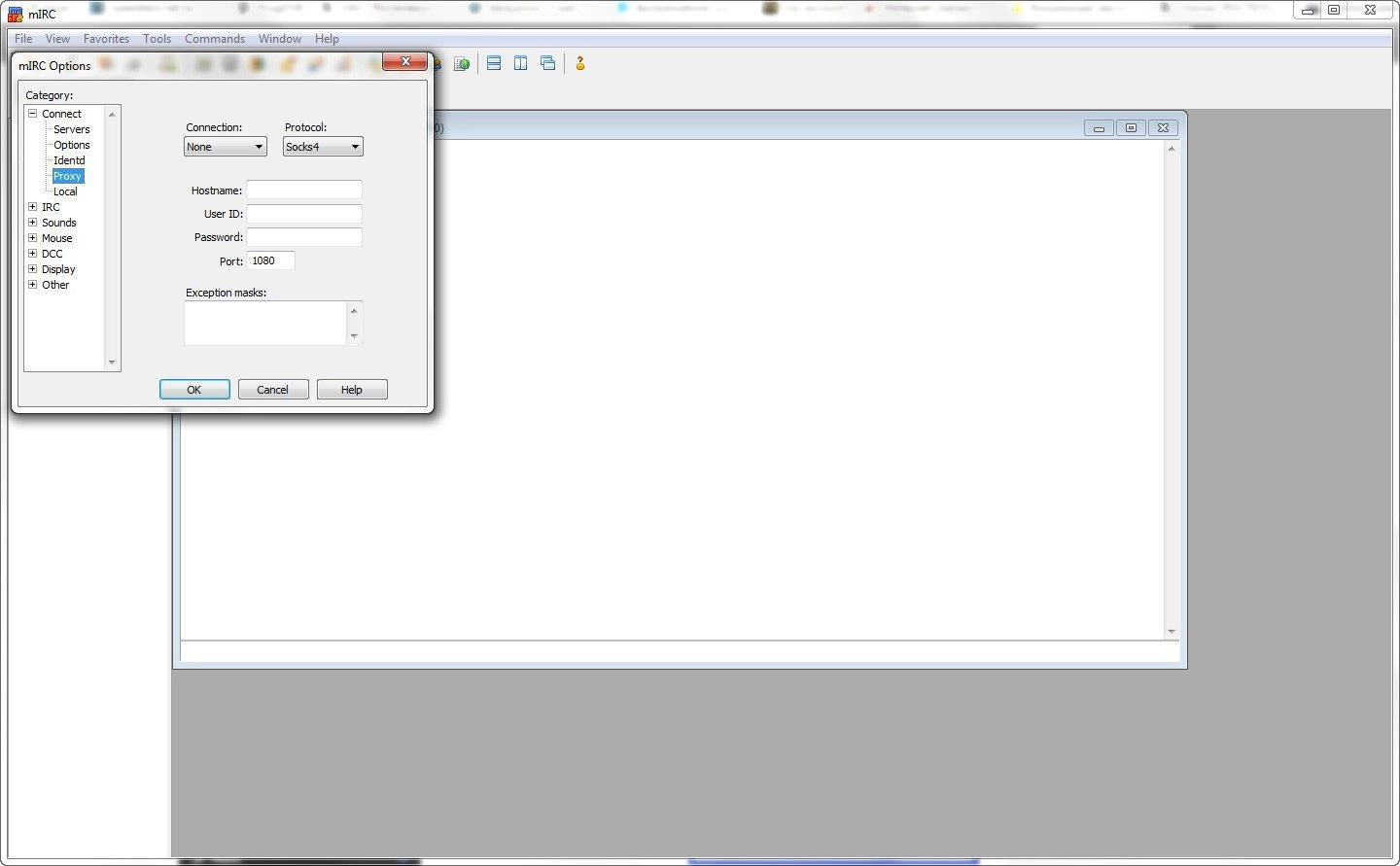Expand the Other category node
This screenshot has height=866, width=1400.
(x=32, y=285)
